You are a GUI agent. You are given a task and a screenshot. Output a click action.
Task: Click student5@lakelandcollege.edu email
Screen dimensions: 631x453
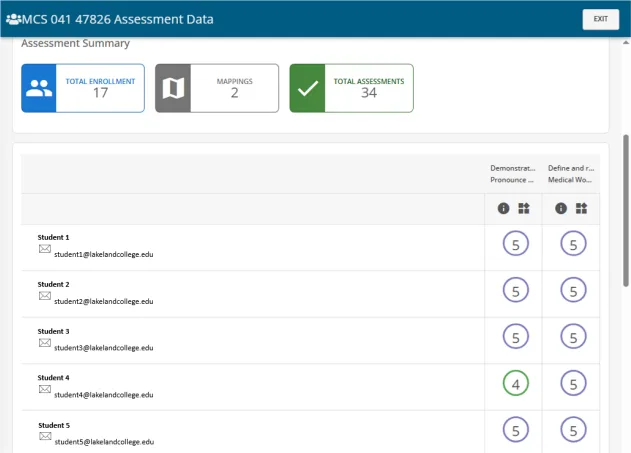(x=104, y=442)
